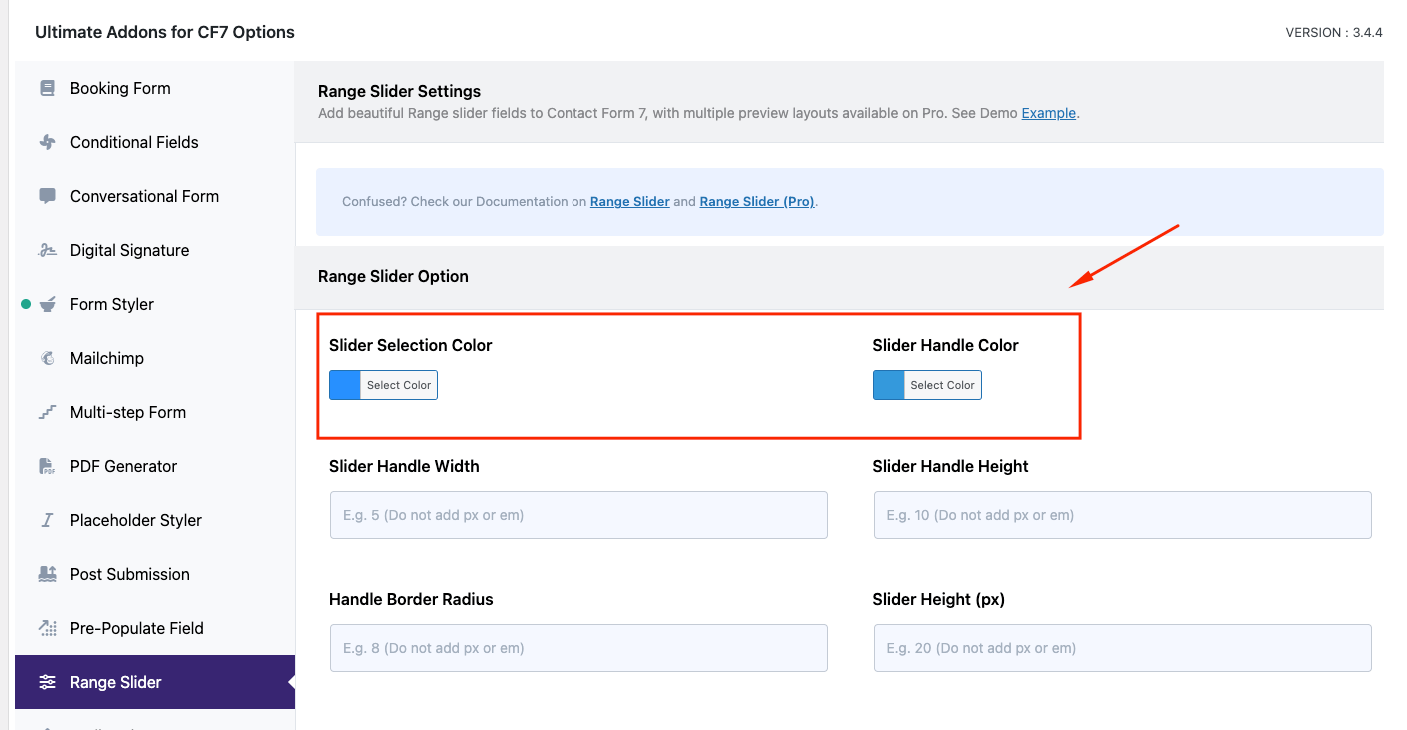Open the Conditional Fields tab
The image size is (1407, 730).
155,142
